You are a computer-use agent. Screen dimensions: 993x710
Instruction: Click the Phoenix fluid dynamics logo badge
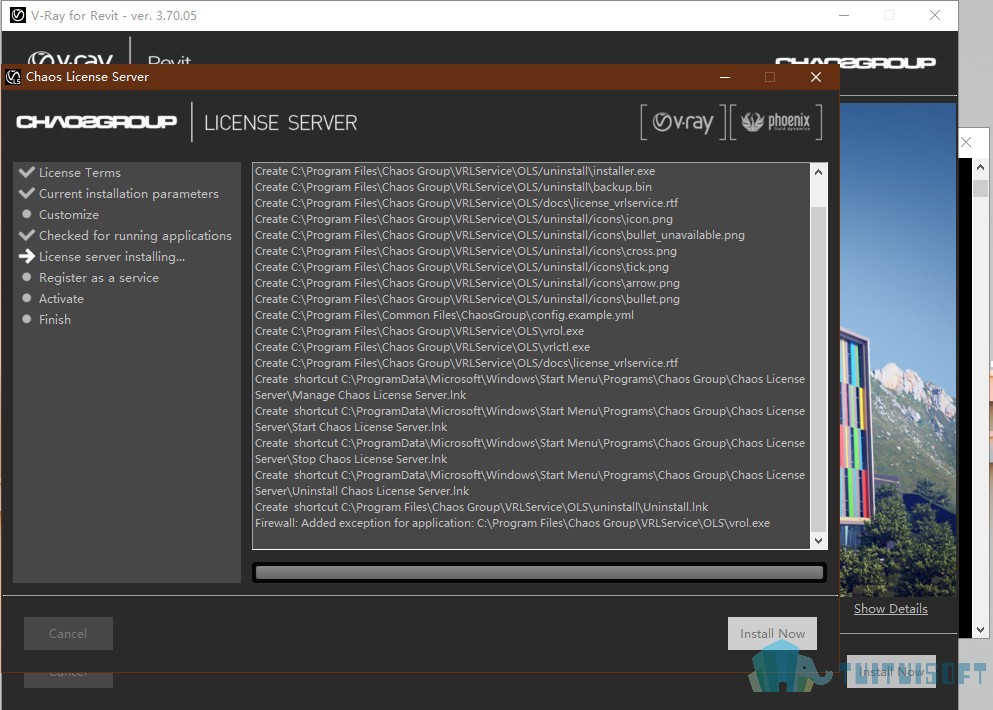point(776,122)
